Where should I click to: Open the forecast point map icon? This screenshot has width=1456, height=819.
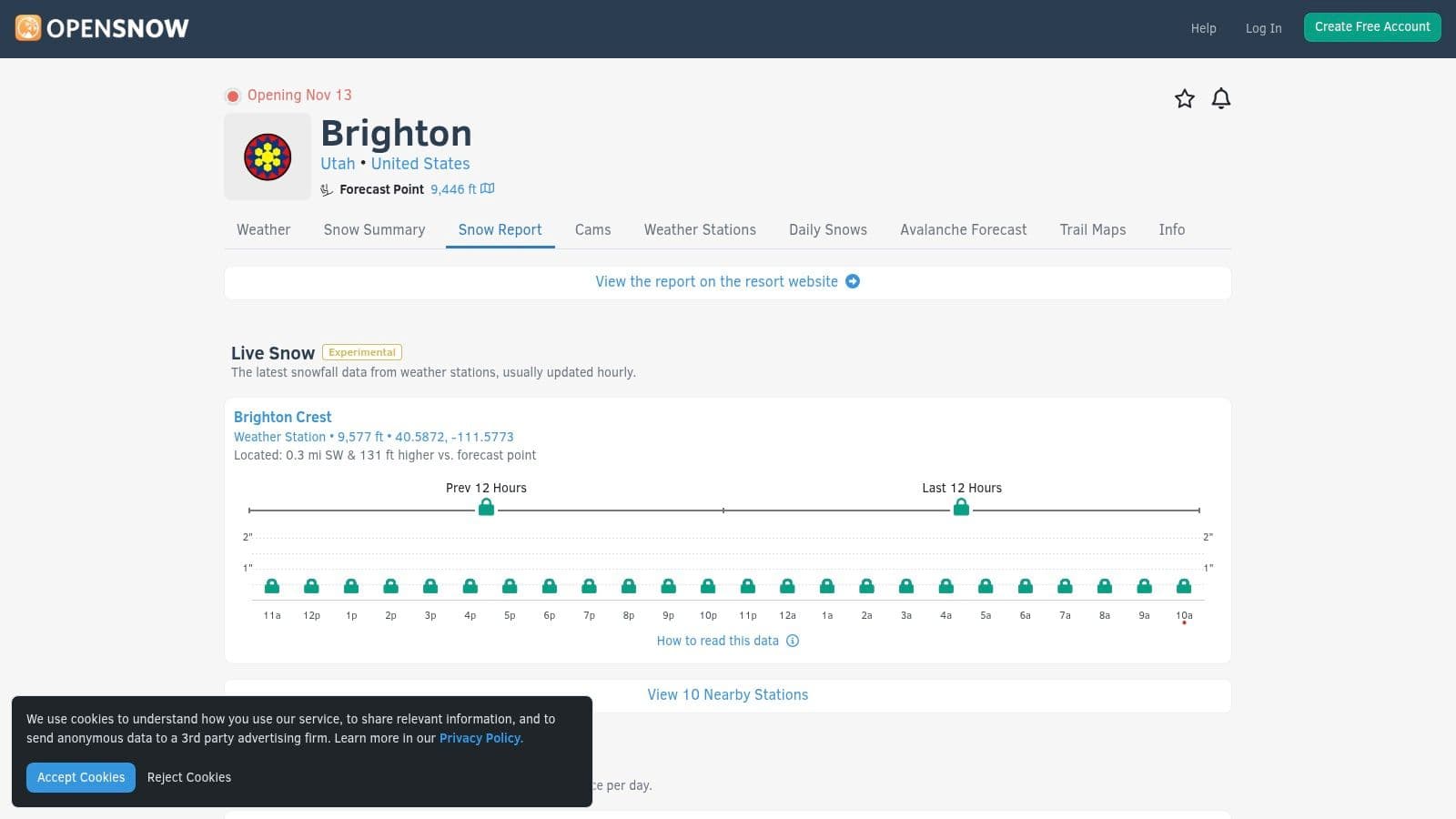tap(488, 189)
